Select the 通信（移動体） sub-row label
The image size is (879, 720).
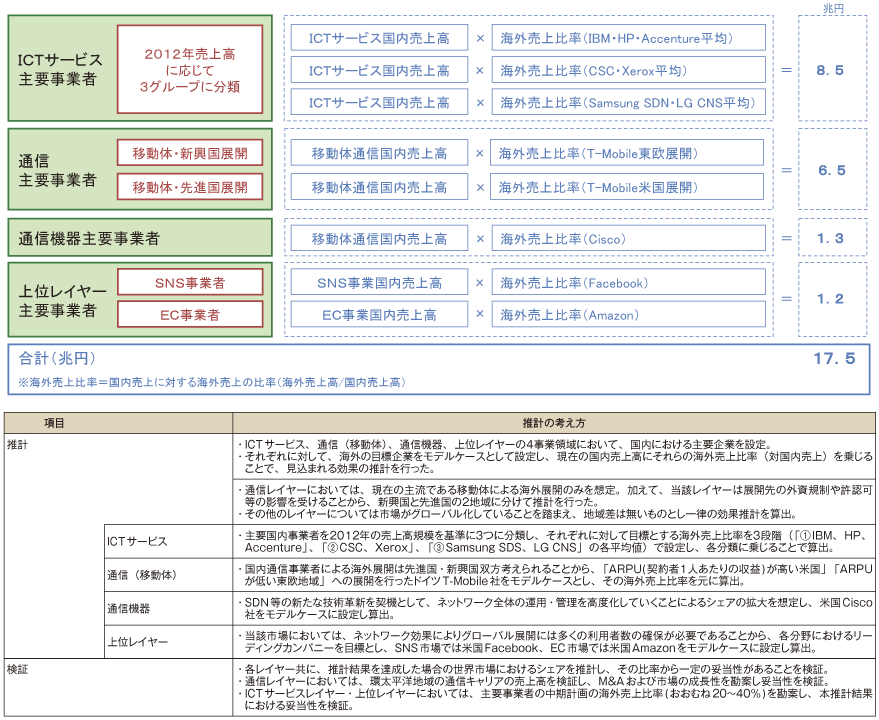[142, 575]
